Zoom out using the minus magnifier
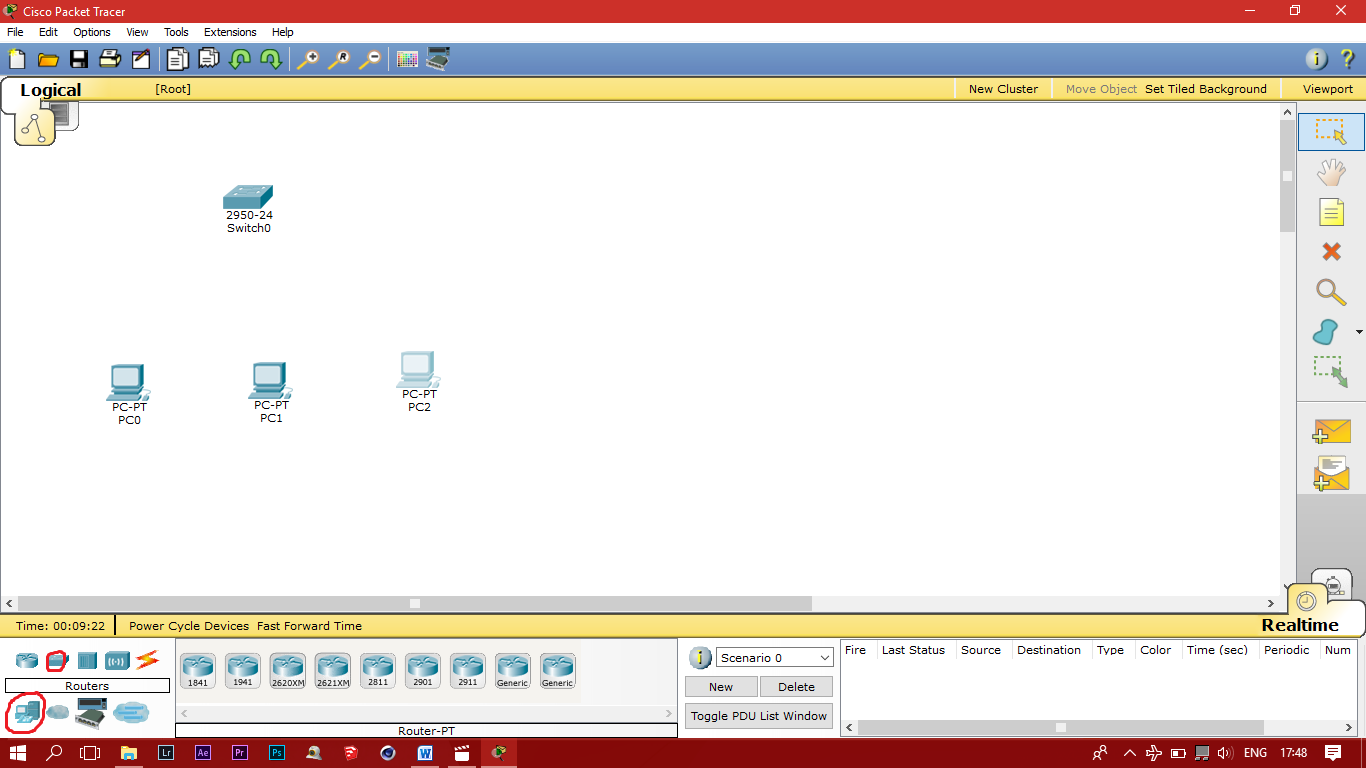This screenshot has height=768, width=1366. click(370, 59)
